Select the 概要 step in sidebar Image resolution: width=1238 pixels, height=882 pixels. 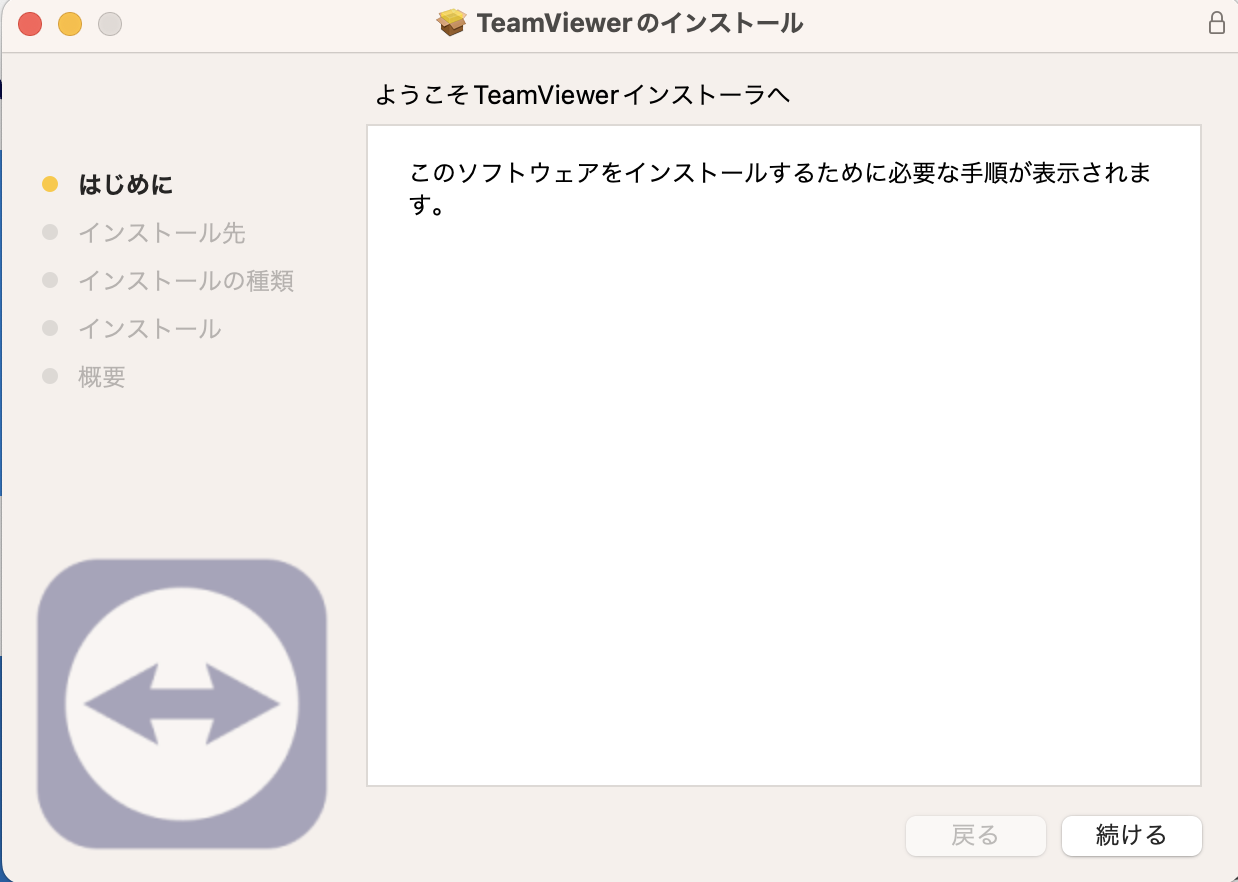pyautogui.click(x=102, y=377)
